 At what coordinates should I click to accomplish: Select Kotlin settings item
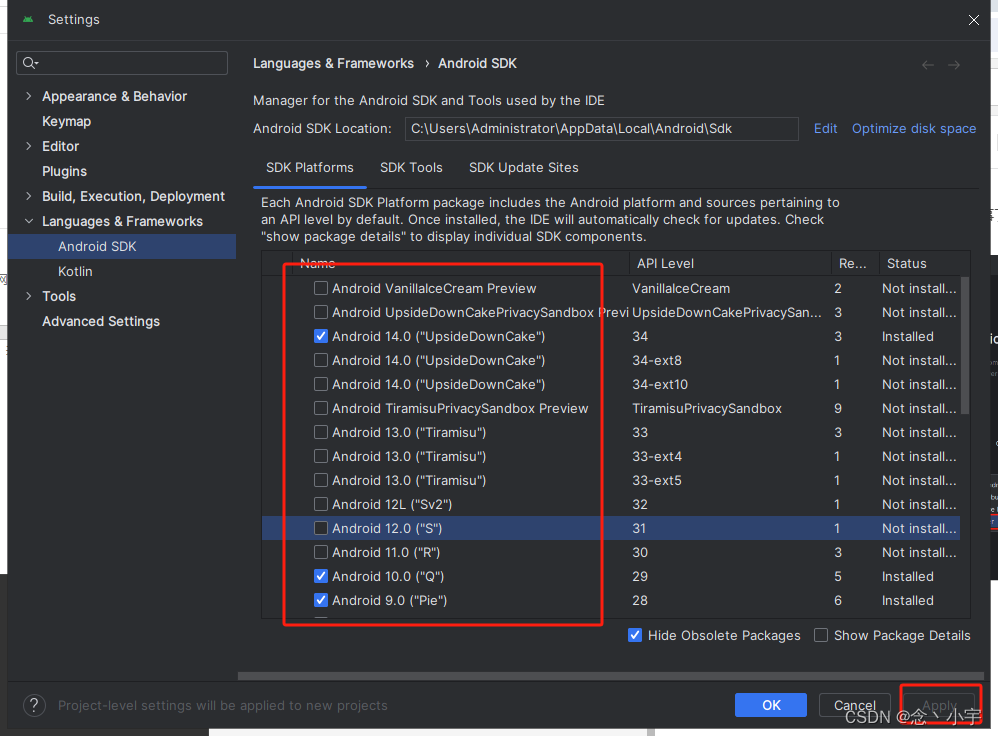[75, 271]
